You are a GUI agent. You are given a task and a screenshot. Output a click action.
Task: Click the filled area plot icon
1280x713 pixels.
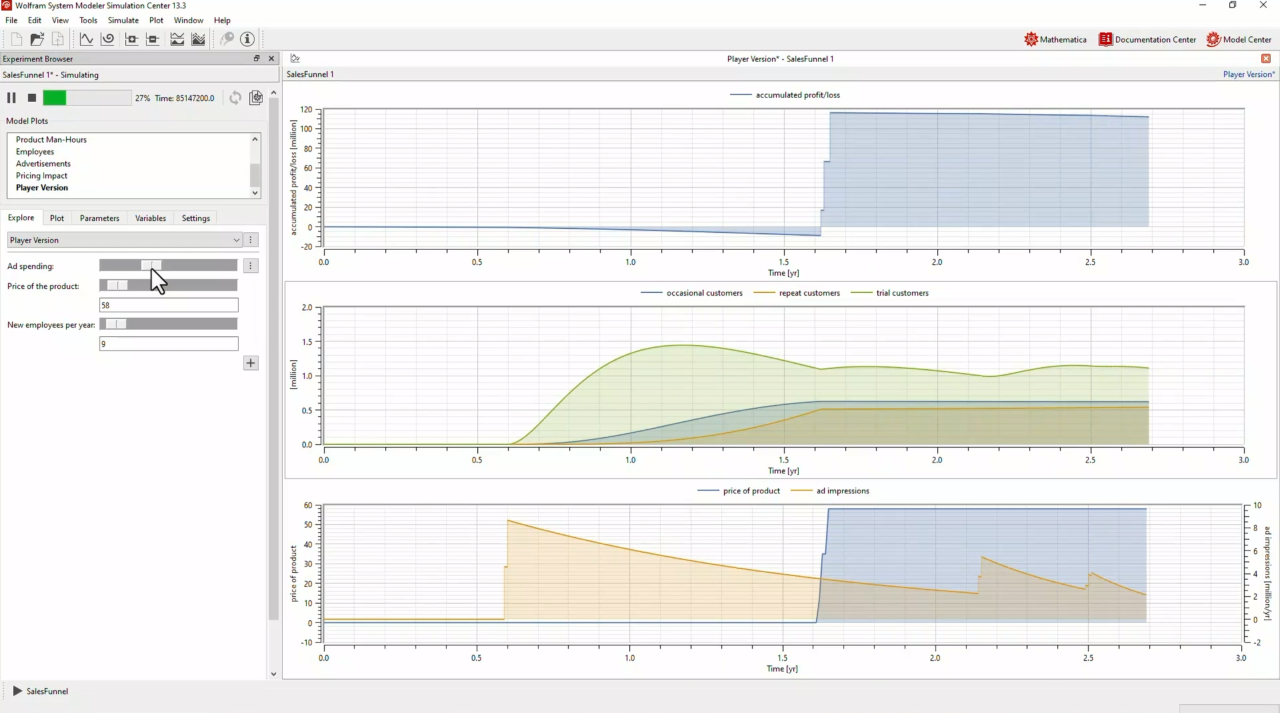[198, 39]
